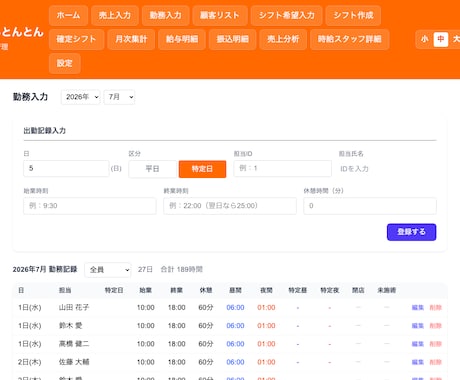The height and width of the screenshot is (380, 460).
Task: Click 60分 休憩 value in 佐藤 大輔 row
Action: 206,362
